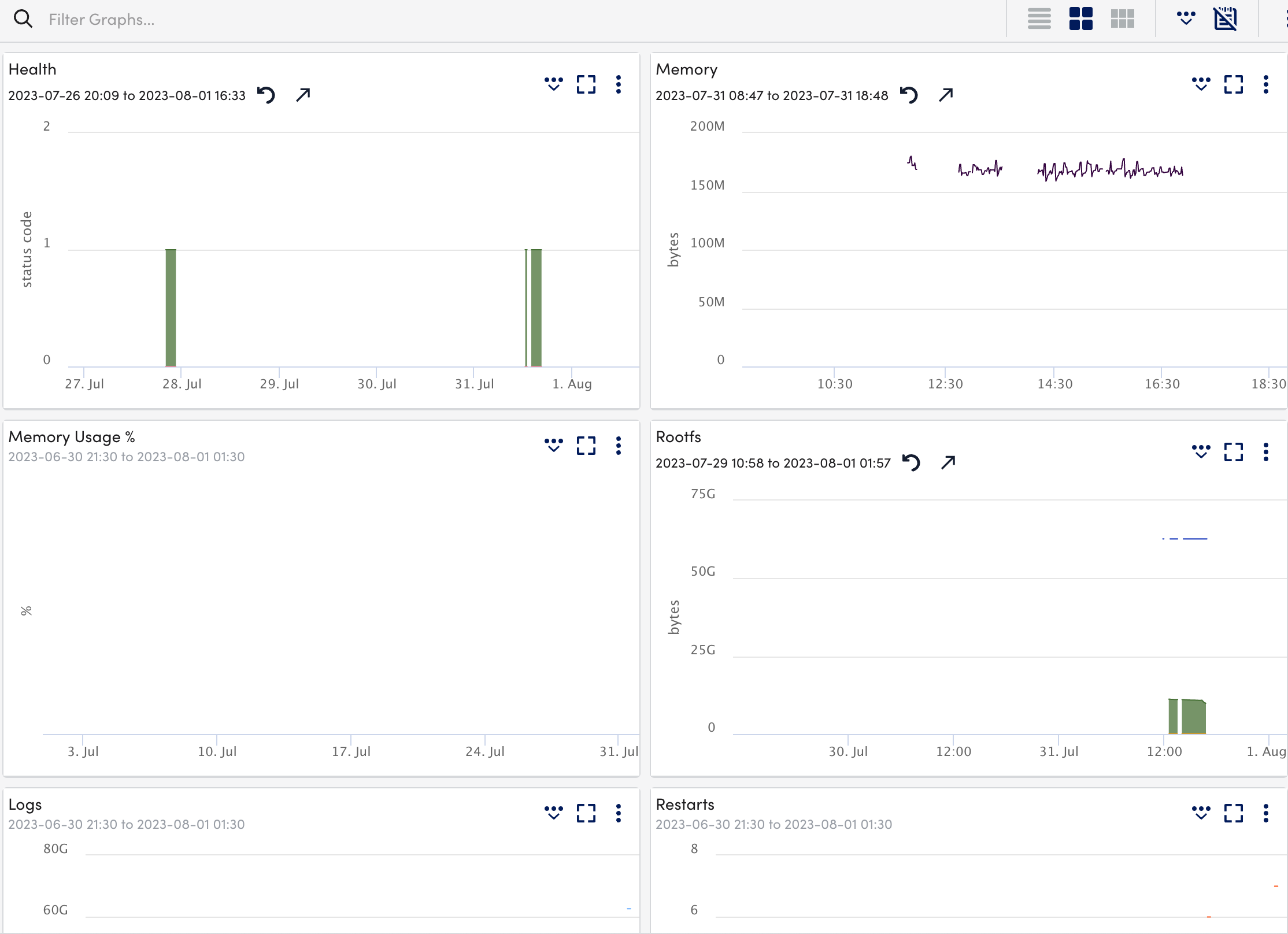Open Memory graph options menu

tap(1266, 84)
